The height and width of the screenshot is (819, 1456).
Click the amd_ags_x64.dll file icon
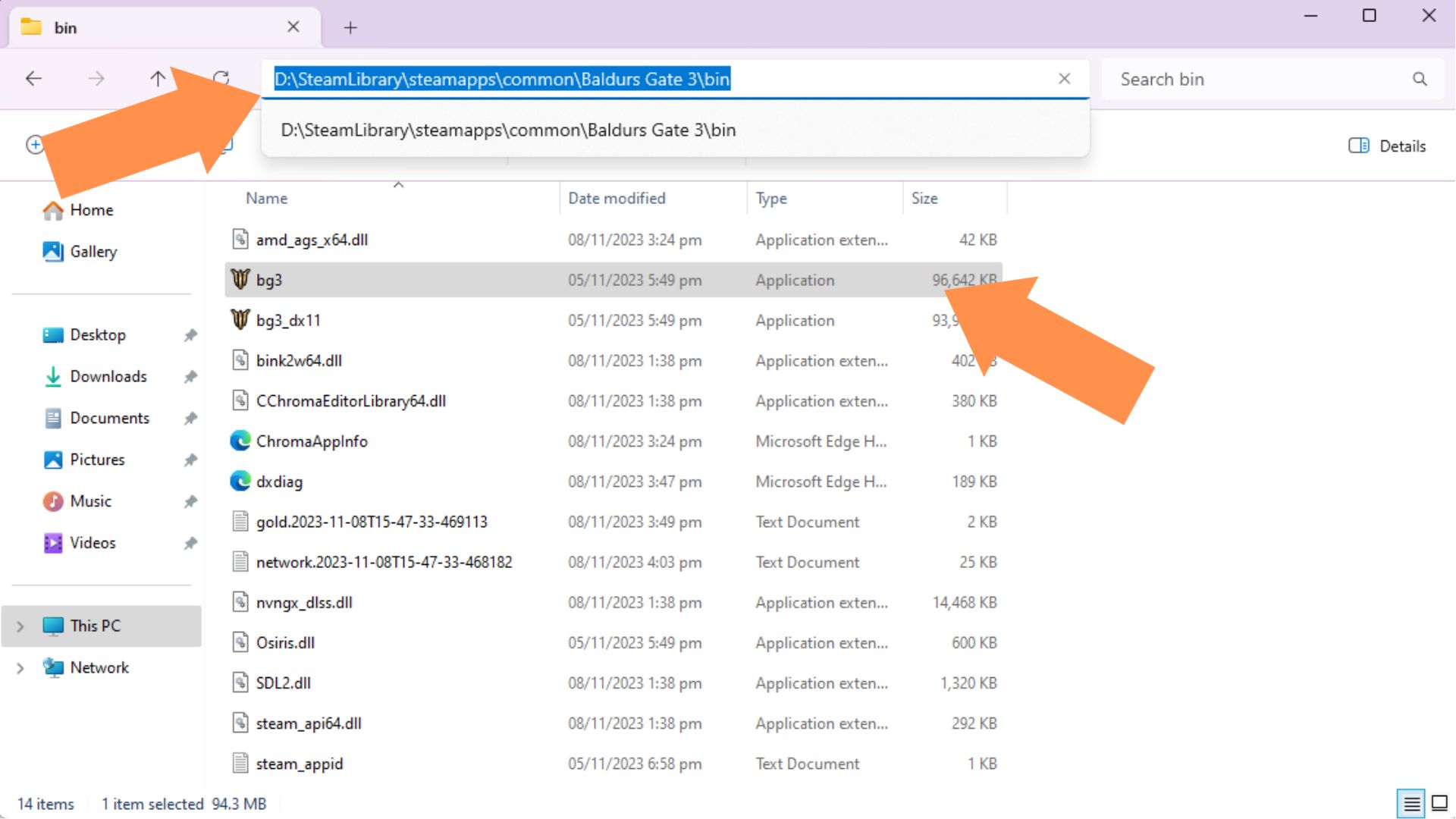[x=240, y=240]
